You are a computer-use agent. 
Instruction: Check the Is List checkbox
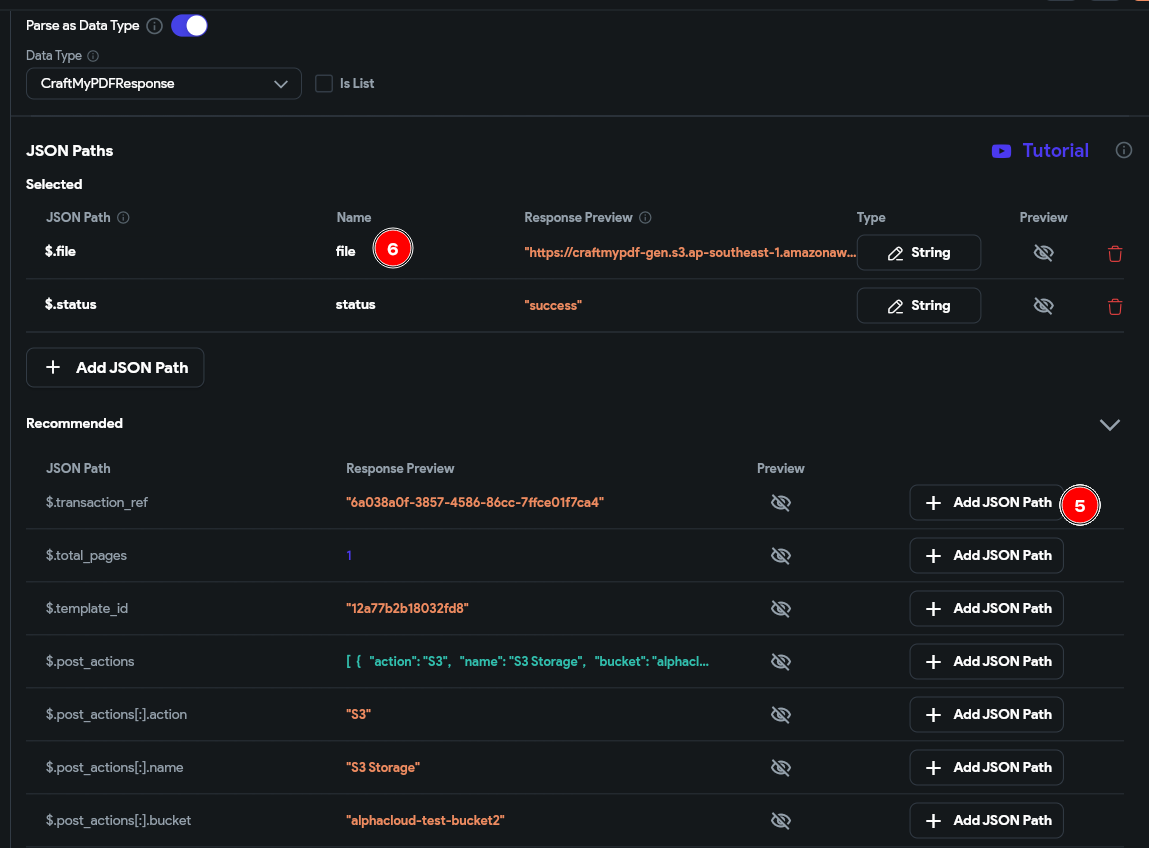coord(324,84)
